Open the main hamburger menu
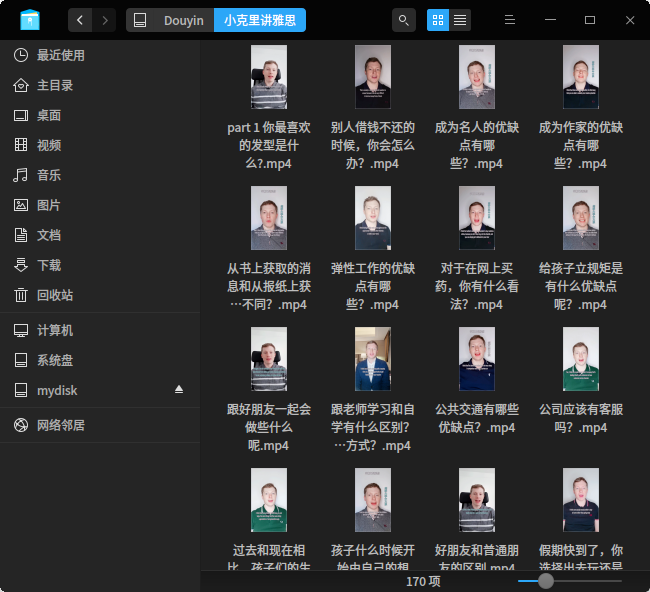The image size is (650, 592). (x=510, y=20)
